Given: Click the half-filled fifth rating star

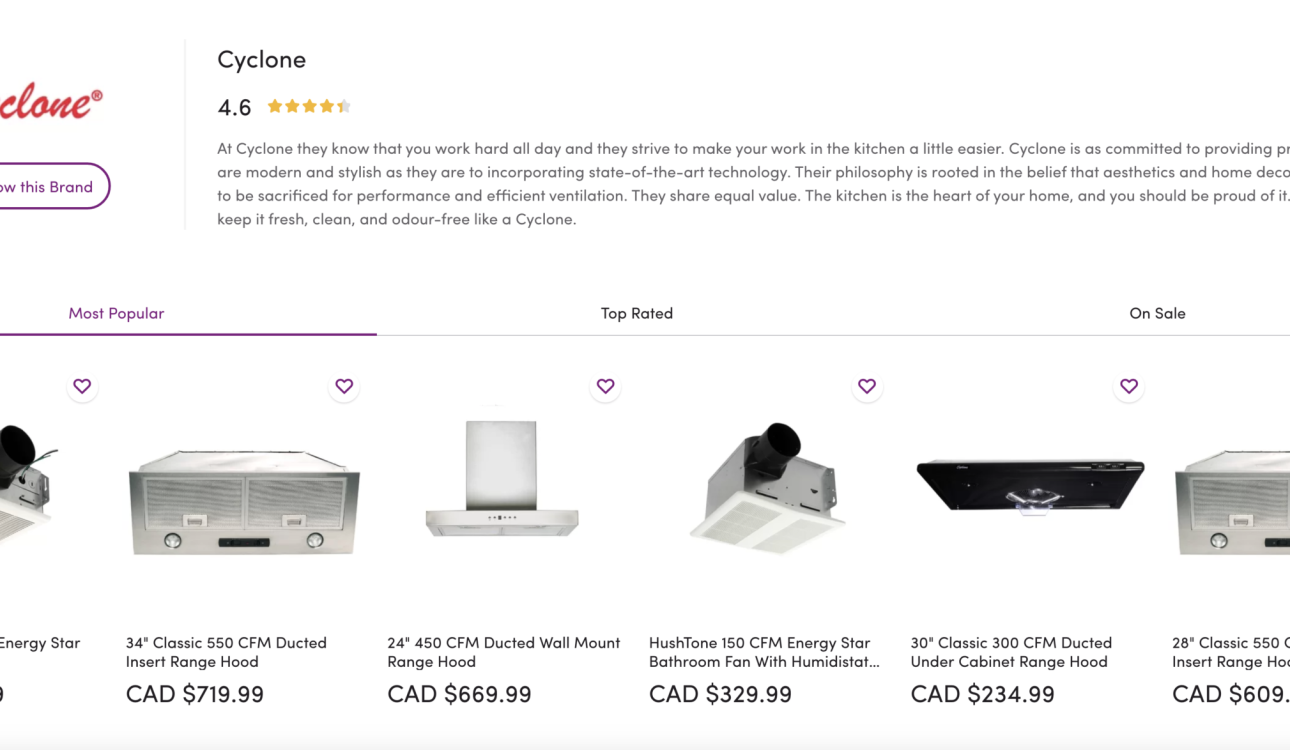Looking at the screenshot, I should point(345,105).
